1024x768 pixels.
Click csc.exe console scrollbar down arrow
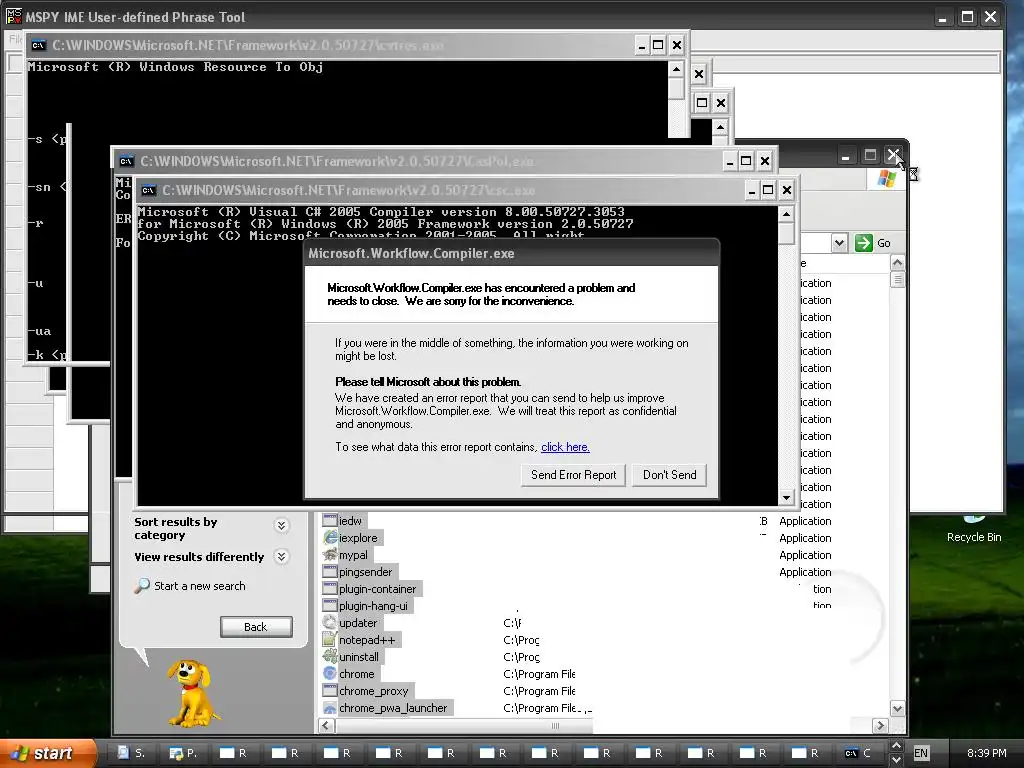[x=786, y=498]
